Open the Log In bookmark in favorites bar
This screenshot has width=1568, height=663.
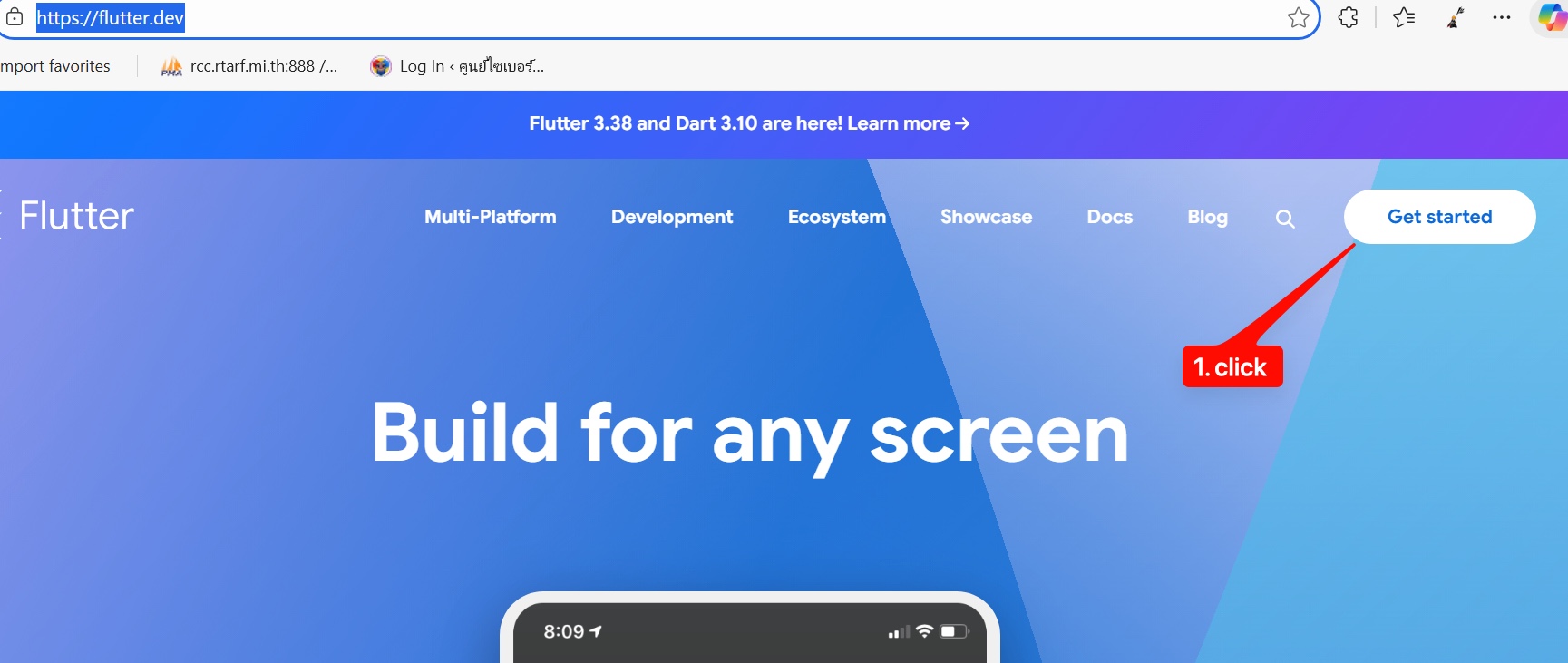pos(458,66)
